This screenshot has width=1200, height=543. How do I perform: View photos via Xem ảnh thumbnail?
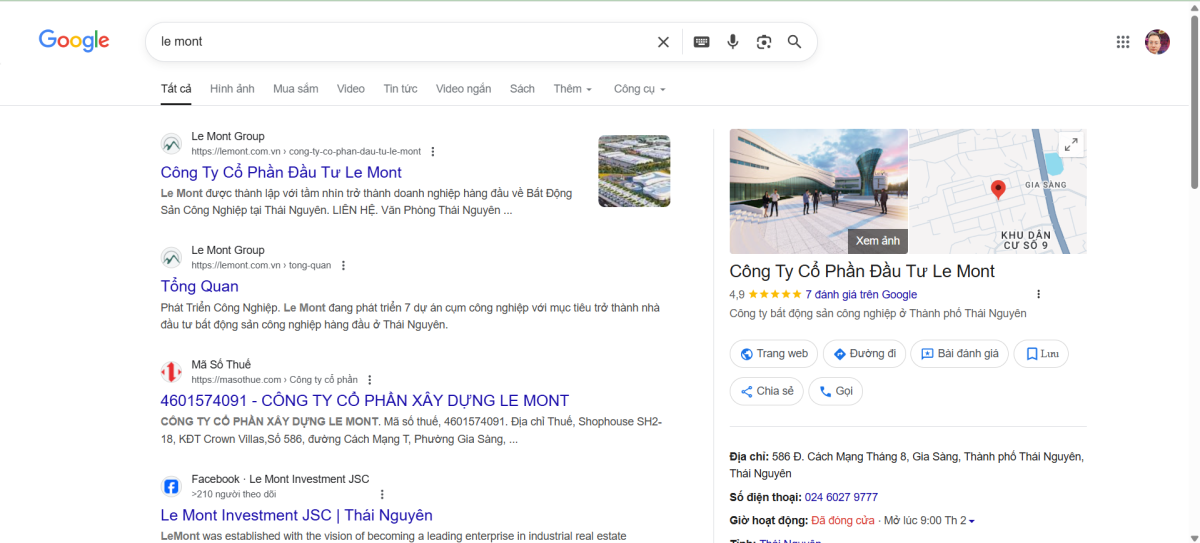click(x=877, y=241)
